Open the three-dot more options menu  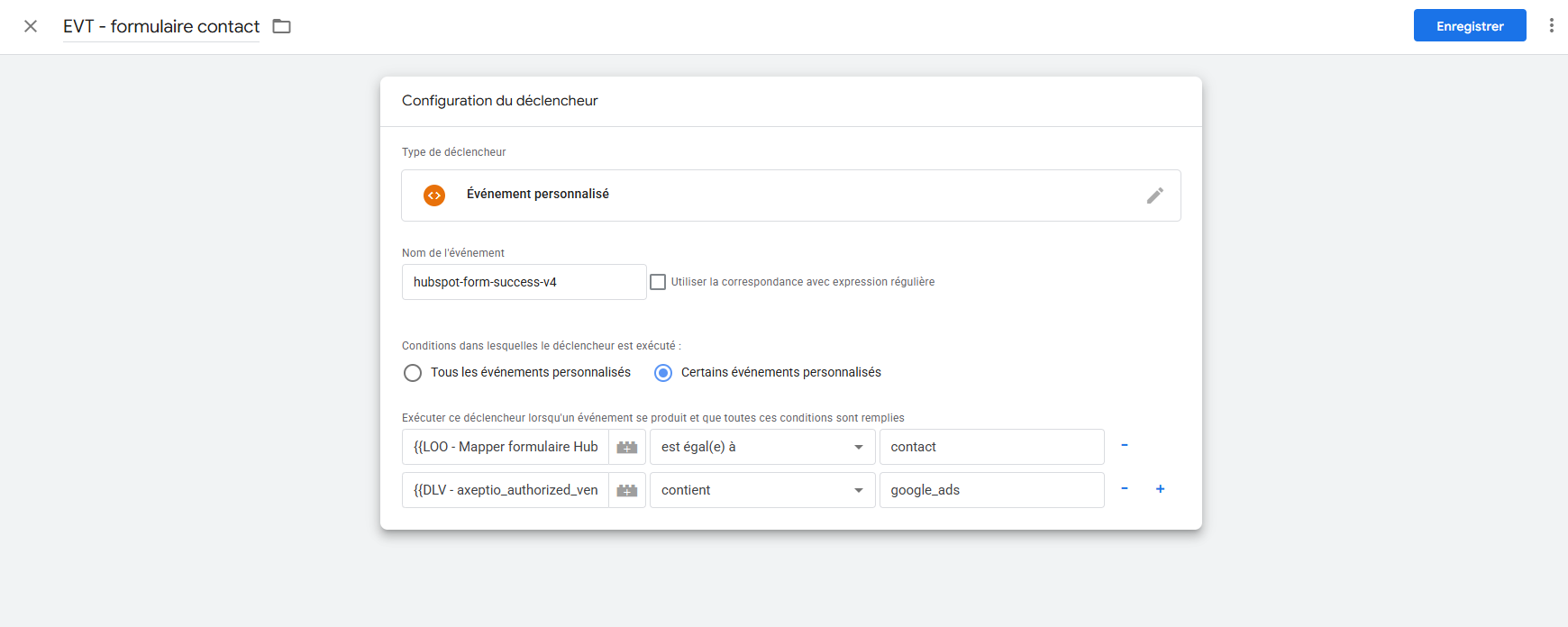pyautogui.click(x=1551, y=25)
